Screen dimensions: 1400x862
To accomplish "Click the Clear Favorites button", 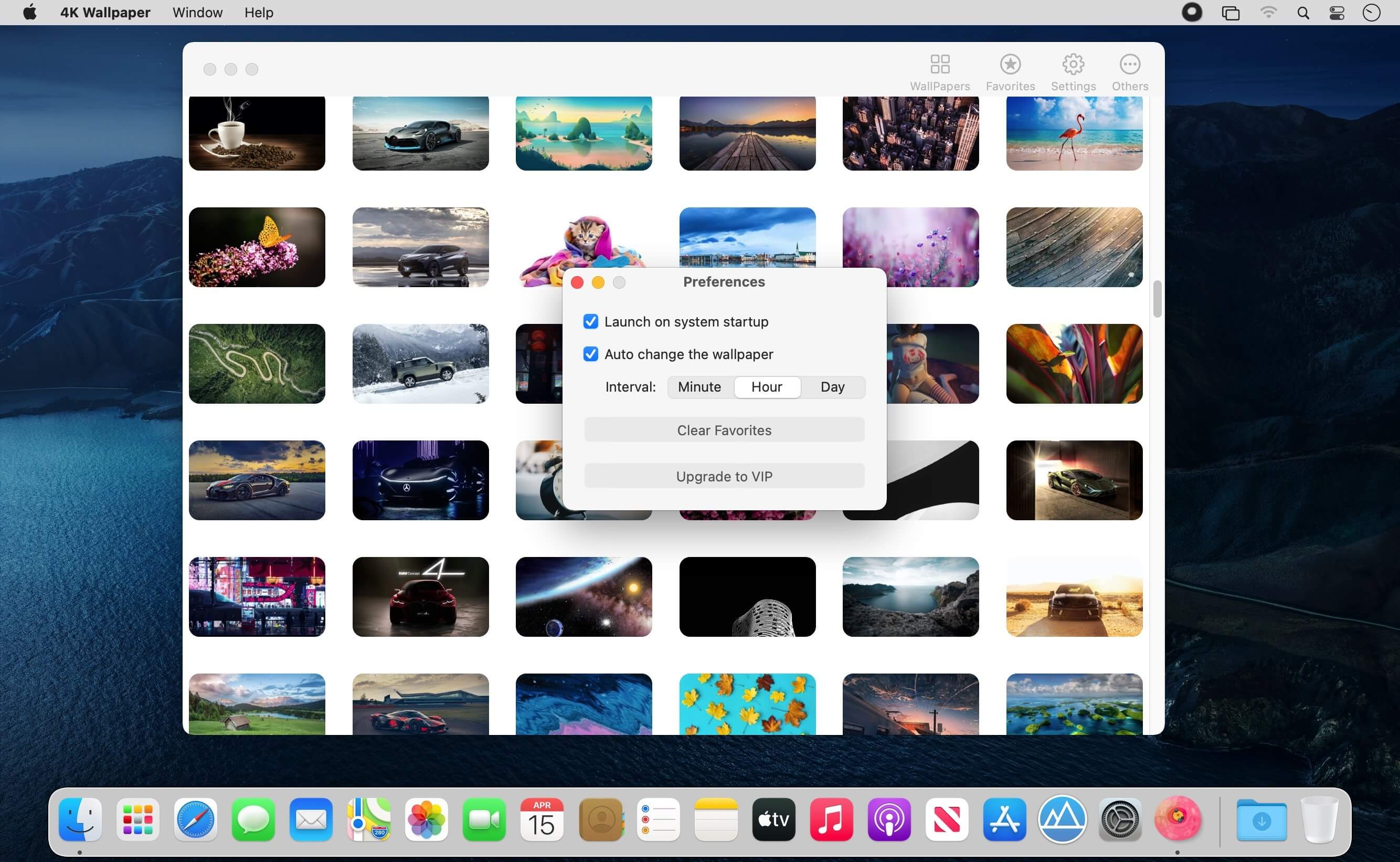I will [x=724, y=430].
